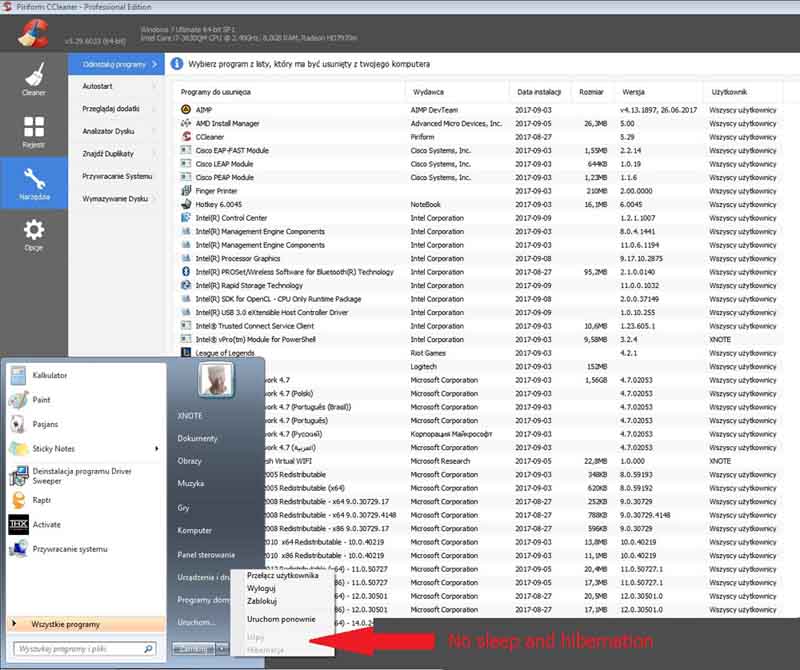
Task: Open the Cleaner section in sidebar
Action: (x=34, y=79)
